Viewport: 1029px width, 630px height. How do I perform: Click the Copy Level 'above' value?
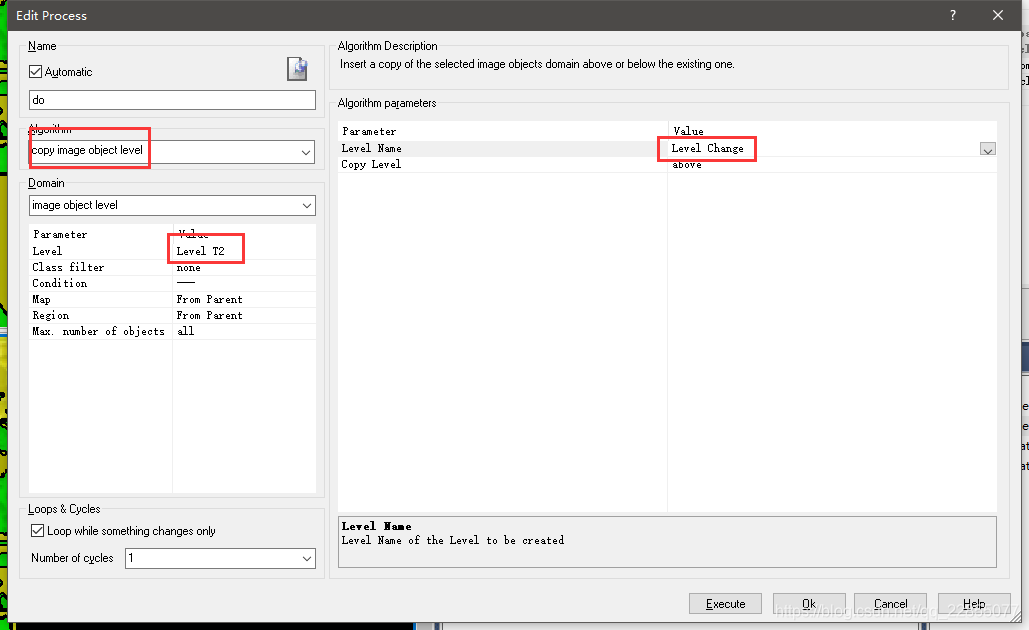[832, 165]
